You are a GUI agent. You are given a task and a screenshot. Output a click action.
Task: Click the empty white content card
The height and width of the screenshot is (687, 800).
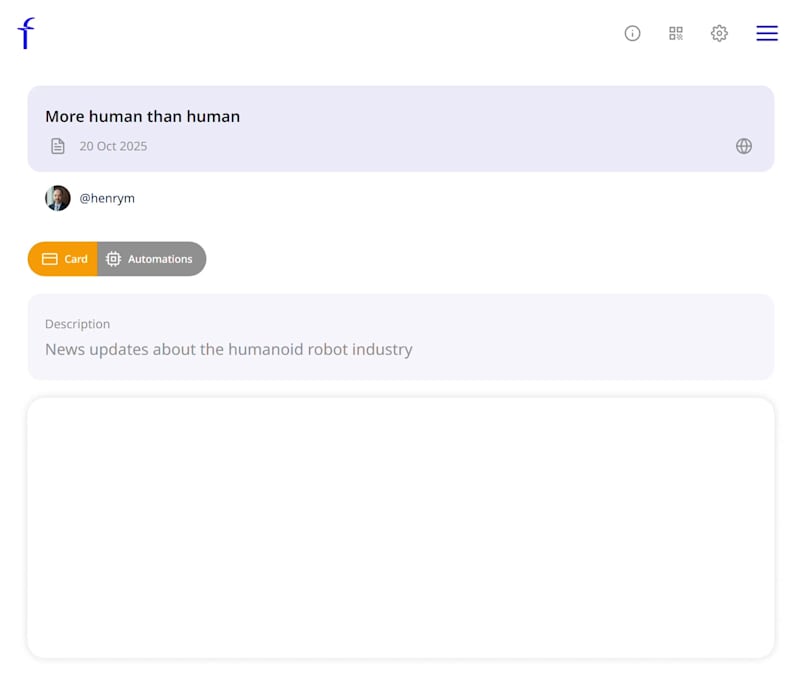[x=400, y=527]
